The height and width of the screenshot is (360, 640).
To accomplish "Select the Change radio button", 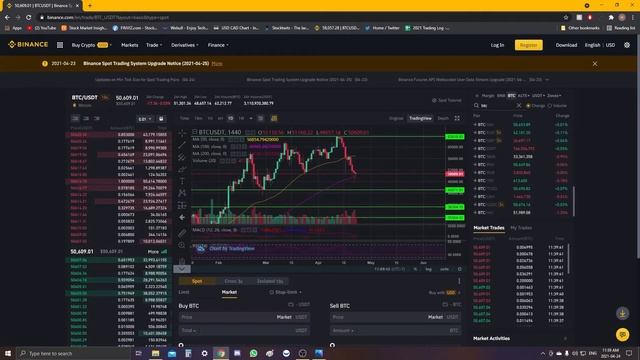I will tap(528, 106).
